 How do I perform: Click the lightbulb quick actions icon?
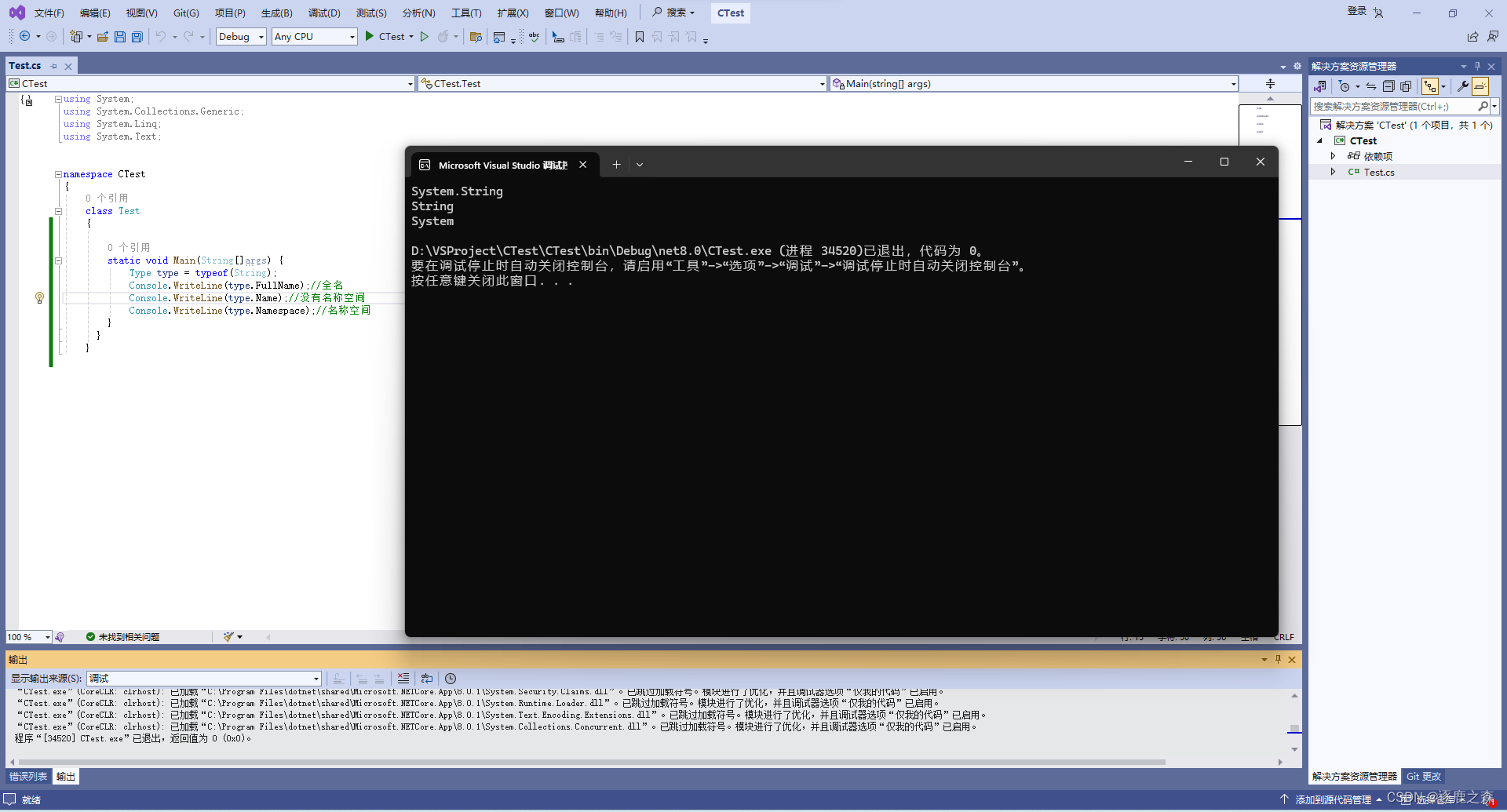39,298
